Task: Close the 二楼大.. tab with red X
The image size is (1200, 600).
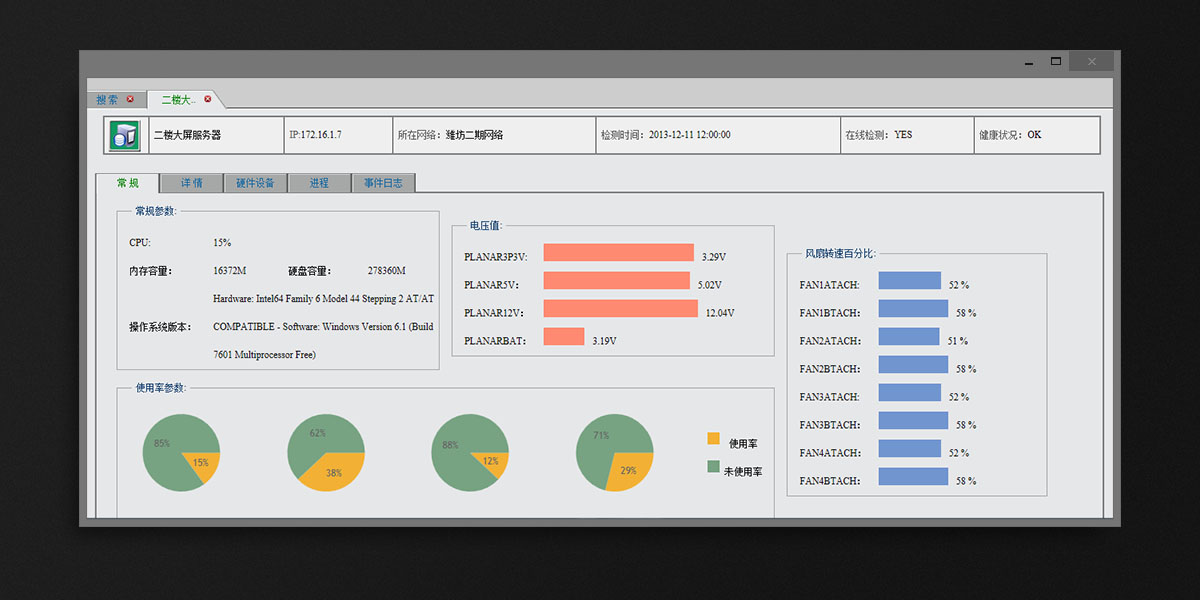Action: pyautogui.click(x=208, y=99)
